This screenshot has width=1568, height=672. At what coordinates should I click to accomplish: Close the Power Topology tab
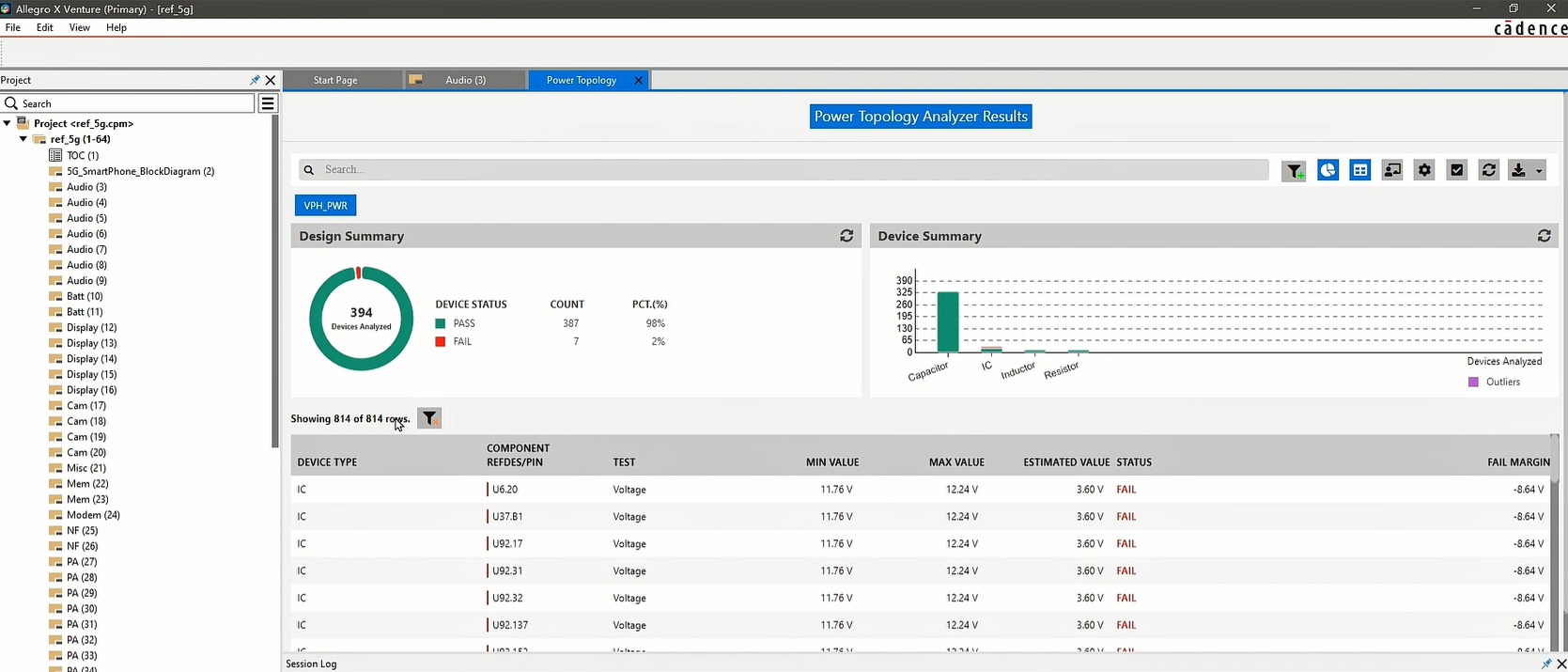639,80
